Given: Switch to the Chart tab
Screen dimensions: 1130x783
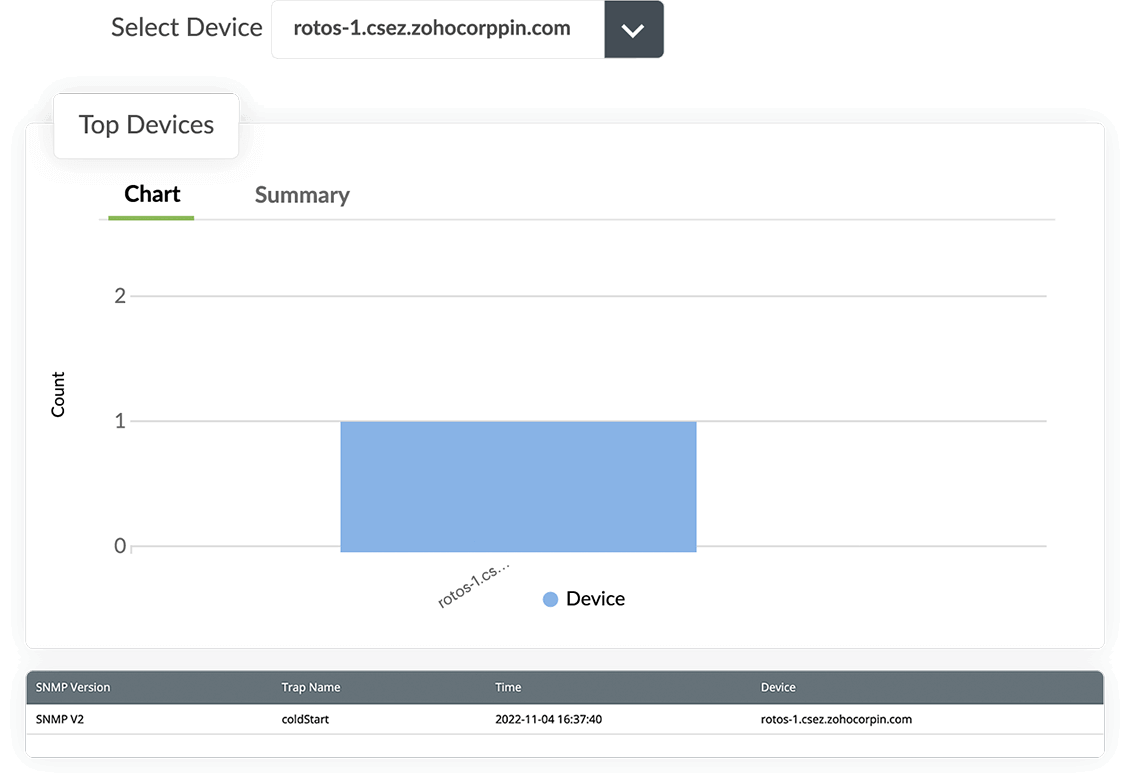Looking at the screenshot, I should click(x=151, y=195).
